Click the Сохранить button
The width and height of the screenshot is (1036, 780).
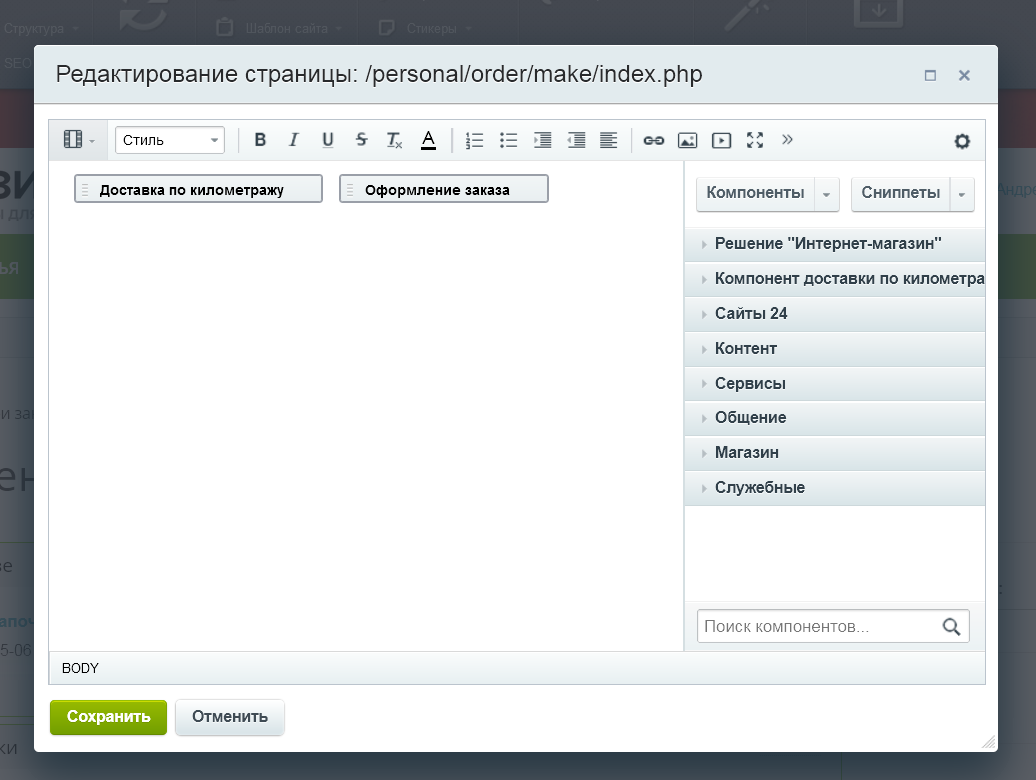tap(108, 717)
